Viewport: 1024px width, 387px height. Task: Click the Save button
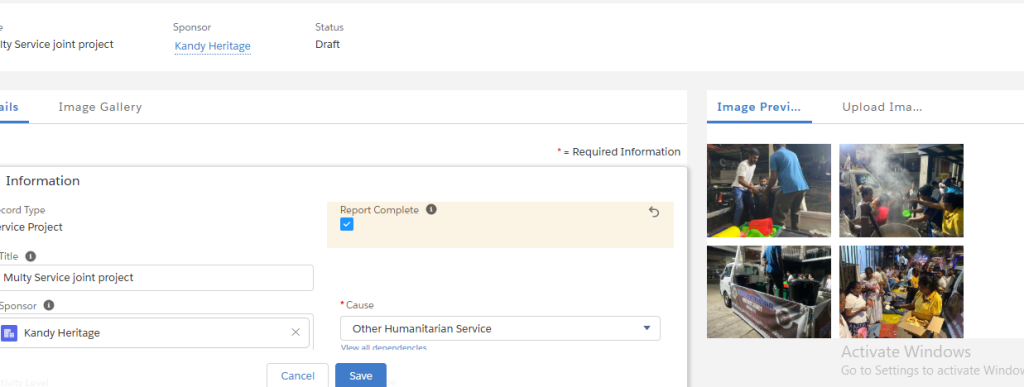[360, 375]
